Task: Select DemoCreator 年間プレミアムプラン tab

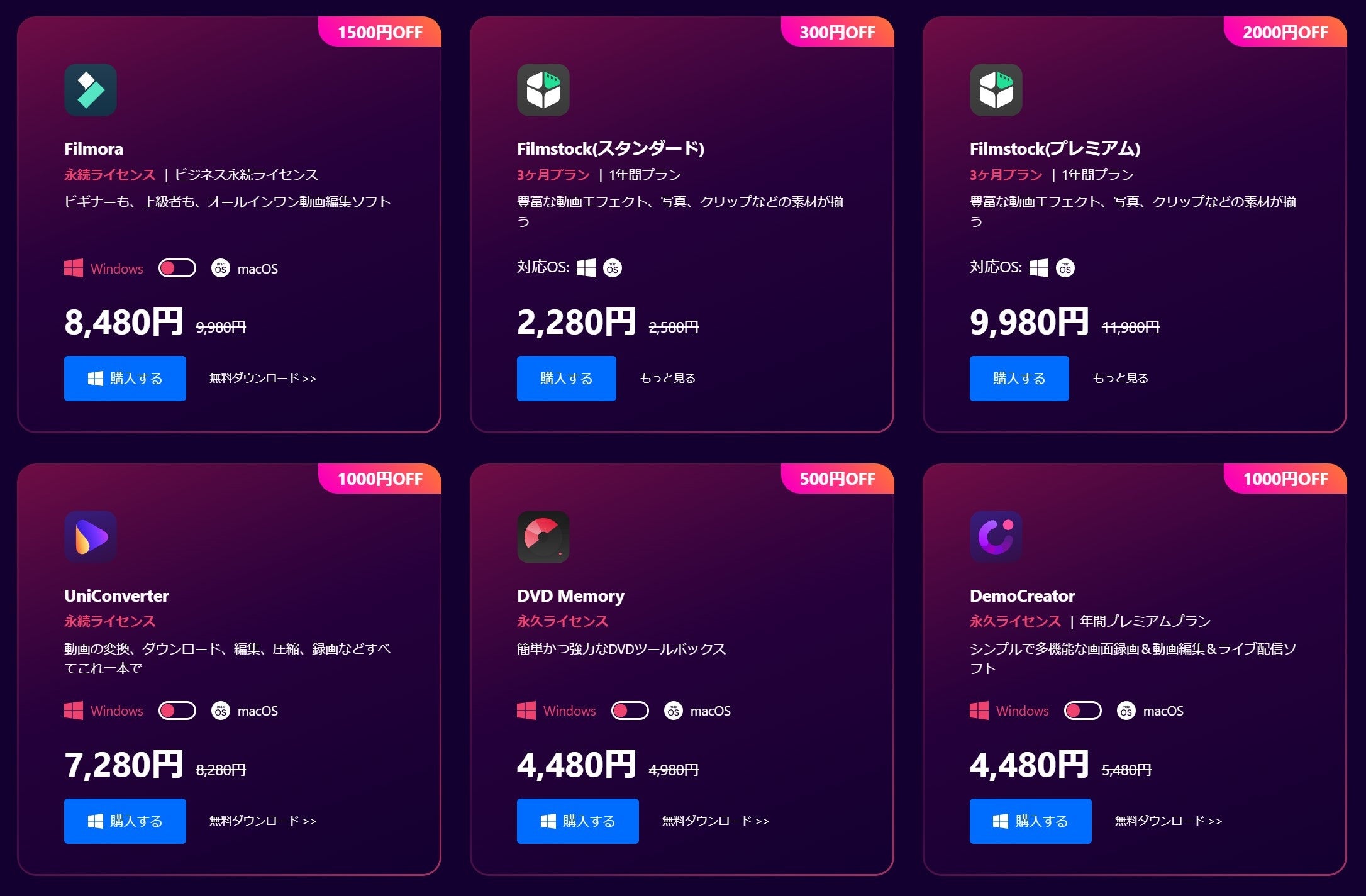Action: (x=1145, y=621)
